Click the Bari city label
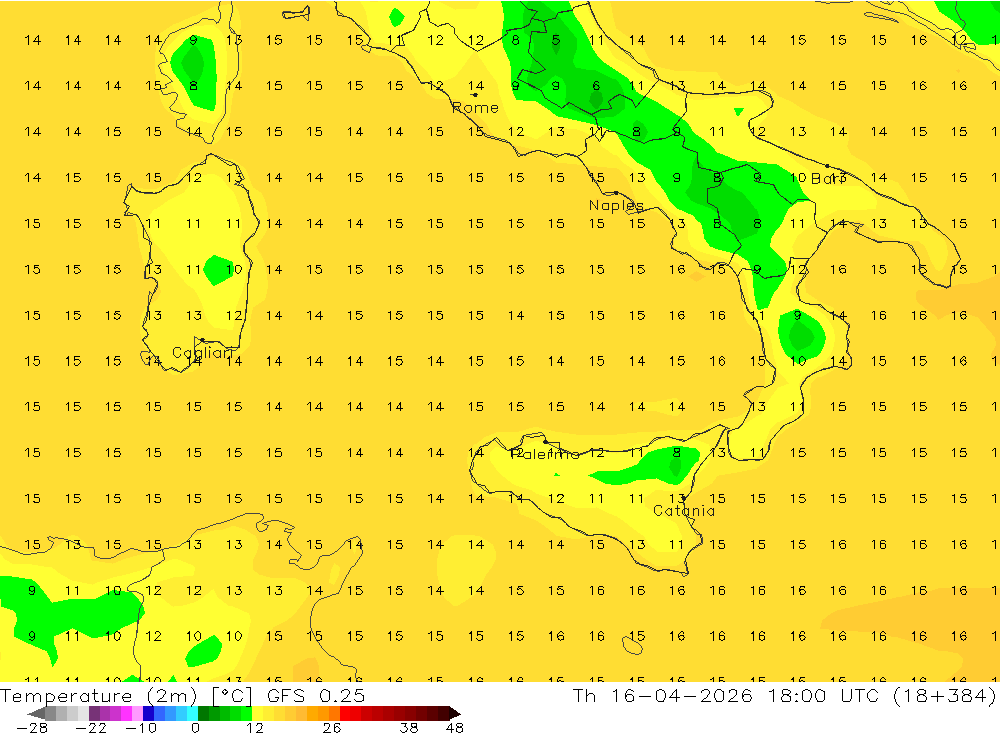The image size is (1000, 733). [828, 179]
